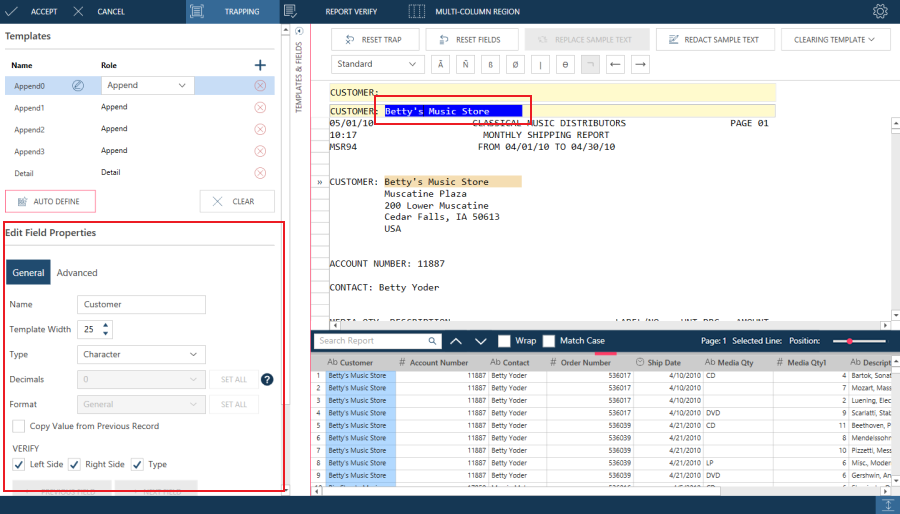Switch to the Advanced tab

pyautogui.click(x=77, y=272)
